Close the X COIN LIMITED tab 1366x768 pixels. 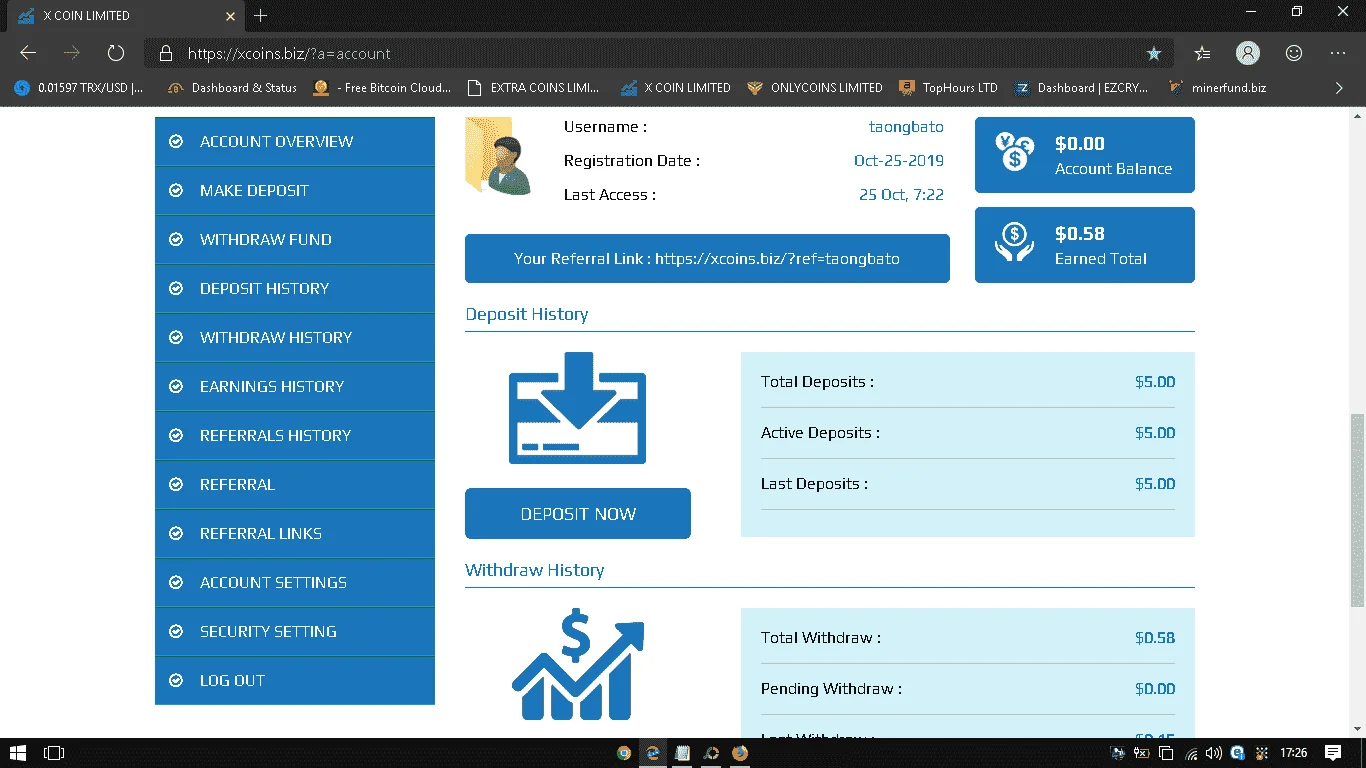pos(231,16)
